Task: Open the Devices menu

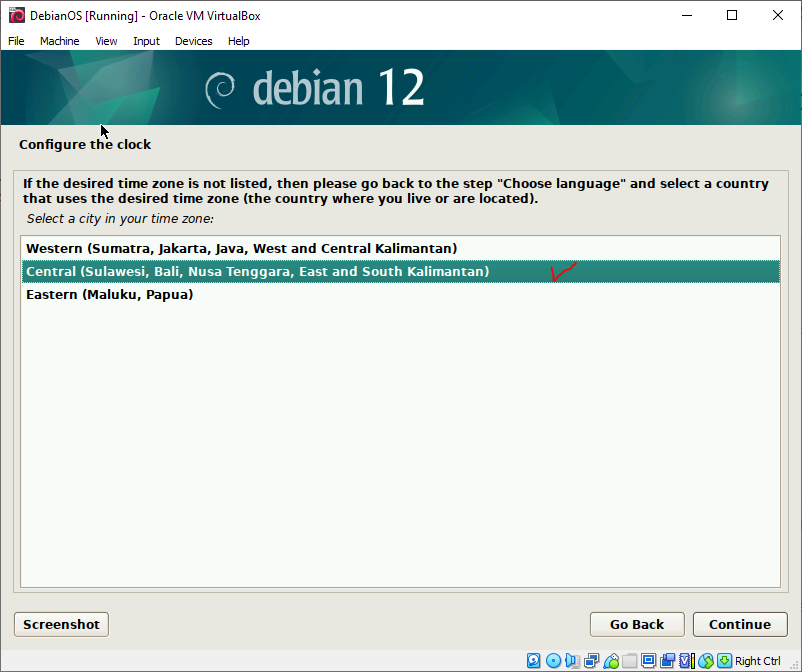Action: tap(193, 41)
